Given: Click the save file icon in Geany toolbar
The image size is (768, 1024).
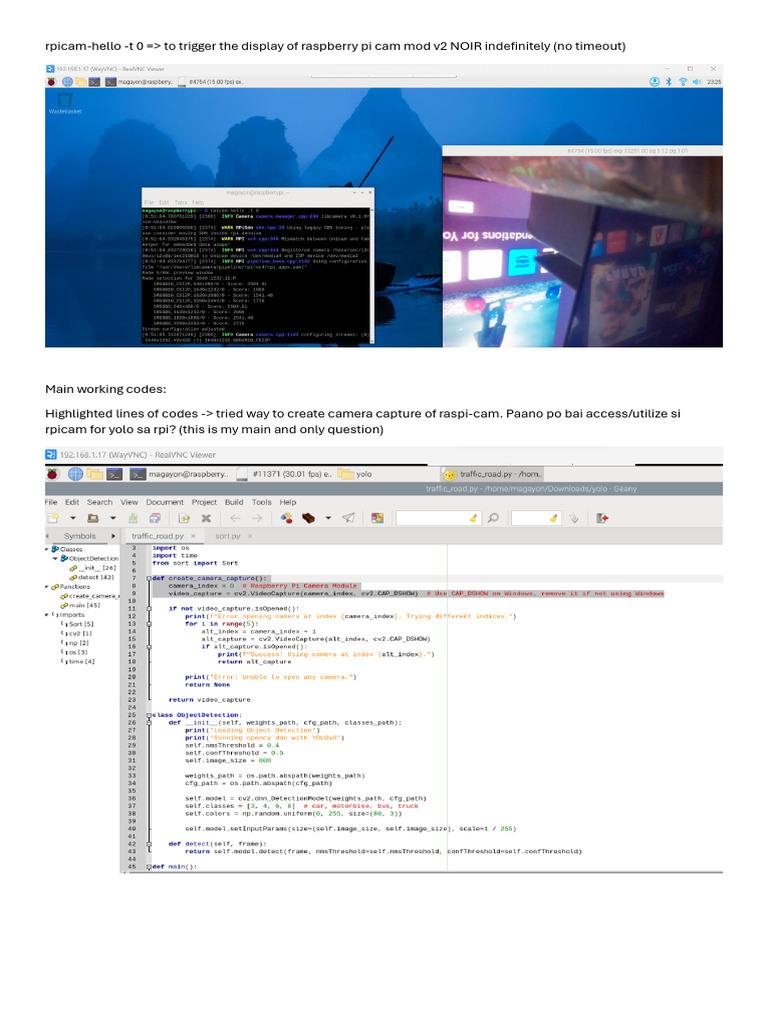Looking at the screenshot, I should click(133, 518).
